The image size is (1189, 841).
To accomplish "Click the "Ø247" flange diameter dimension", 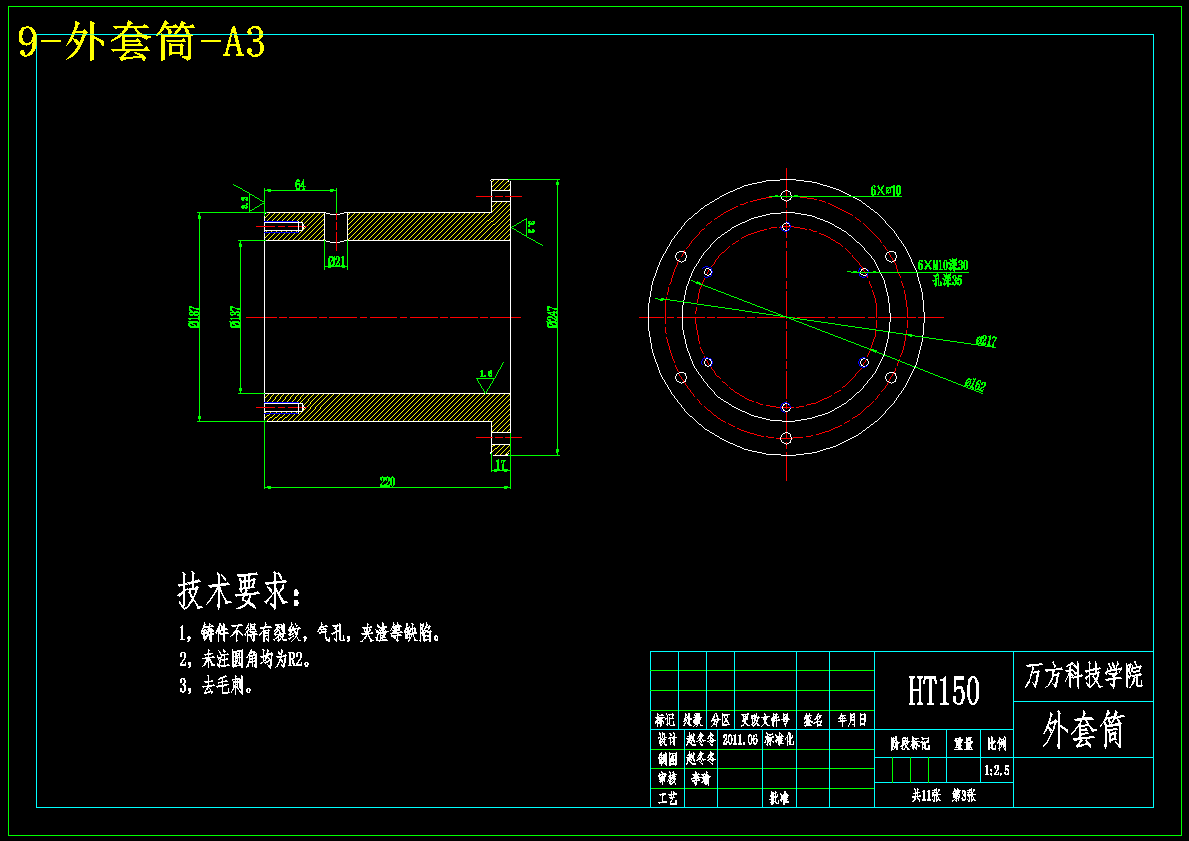I will (x=552, y=317).
